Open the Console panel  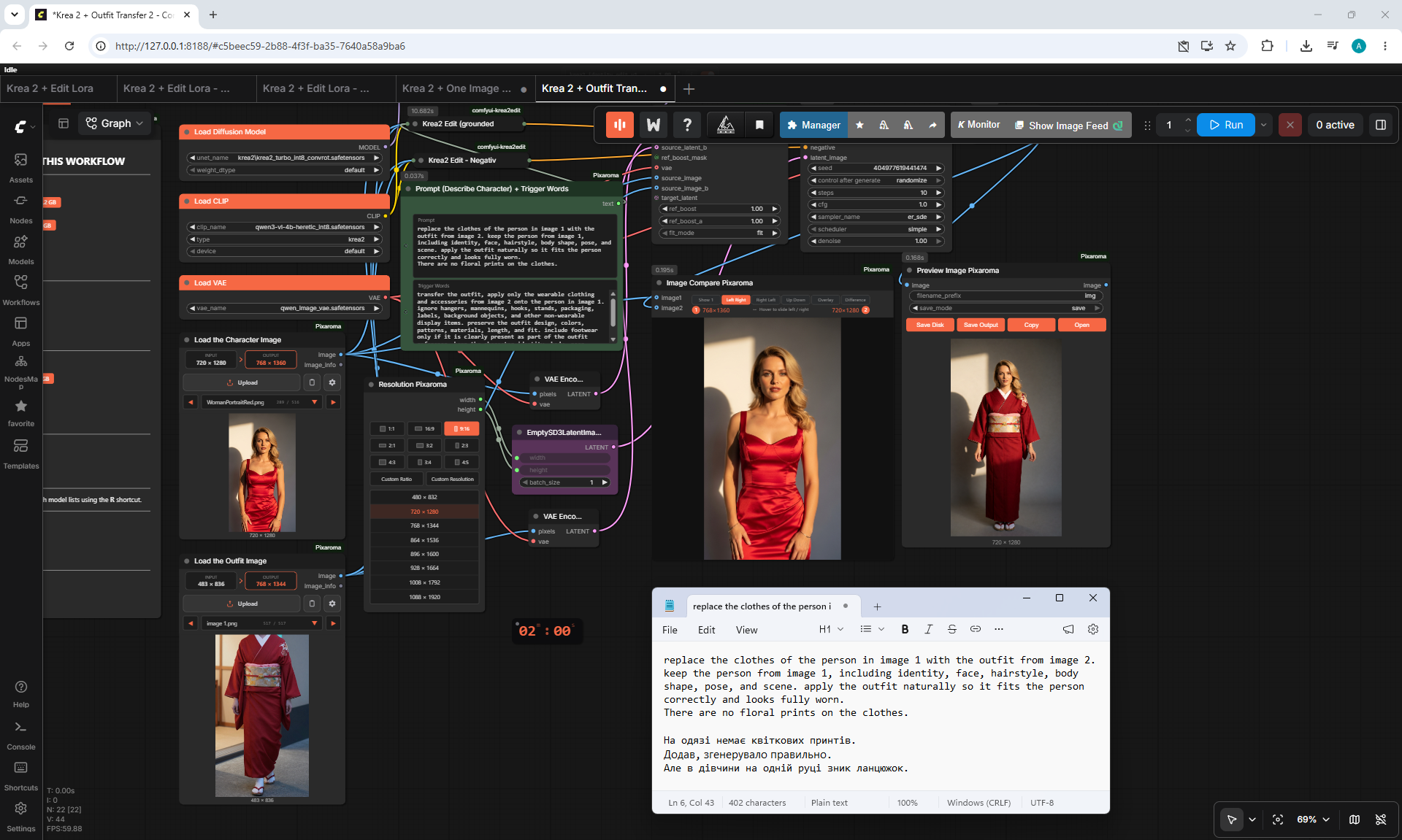(20, 735)
